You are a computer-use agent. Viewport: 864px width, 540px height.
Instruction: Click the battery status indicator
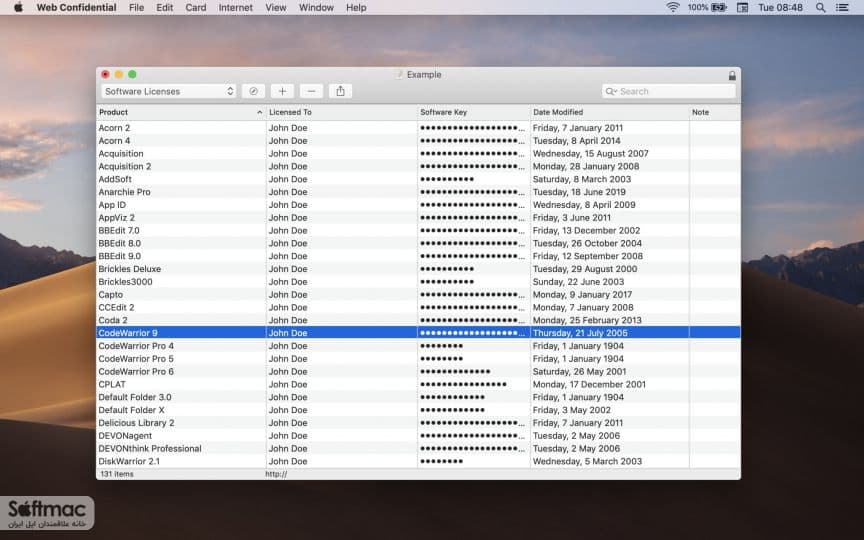(x=708, y=8)
